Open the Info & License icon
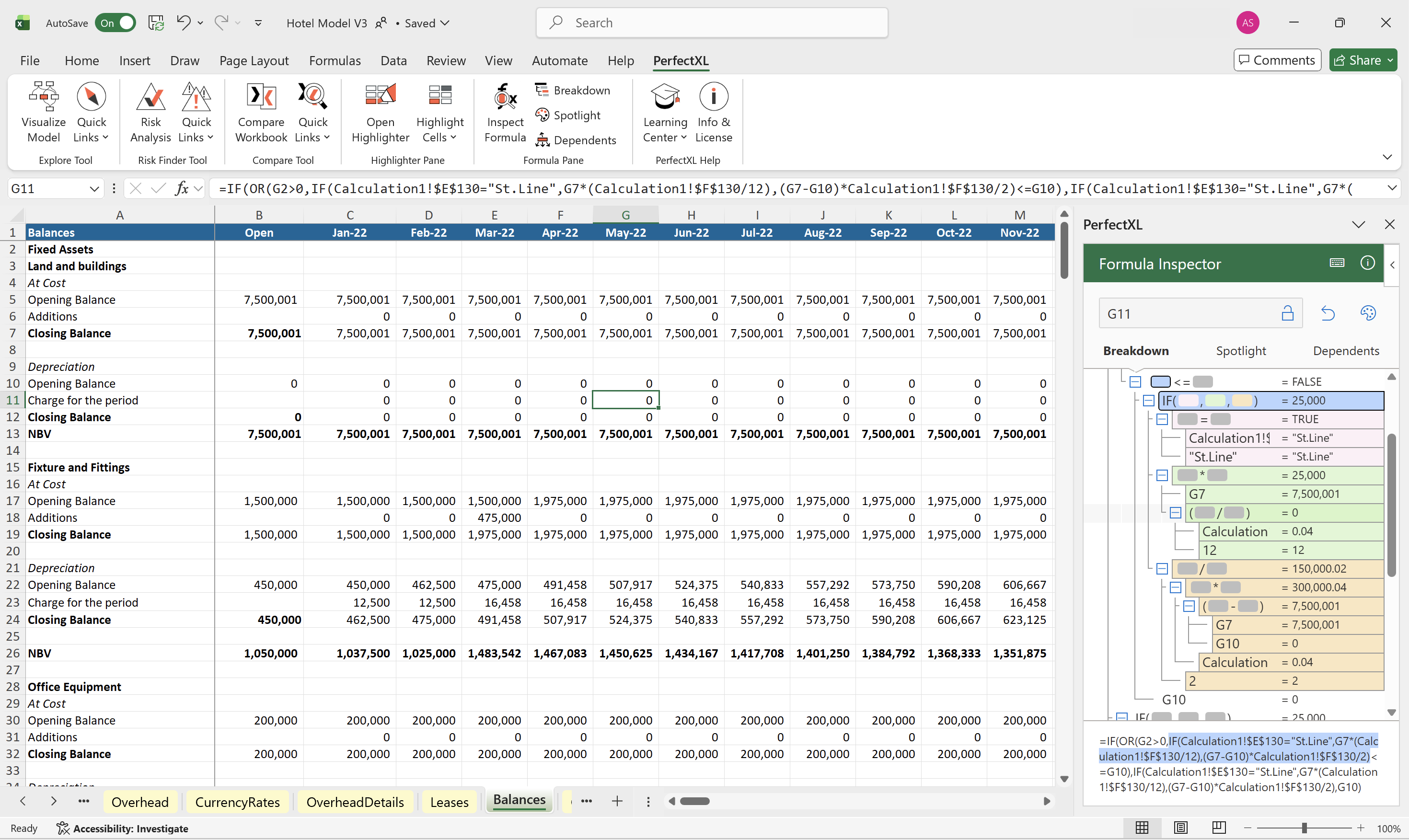 pyautogui.click(x=713, y=97)
